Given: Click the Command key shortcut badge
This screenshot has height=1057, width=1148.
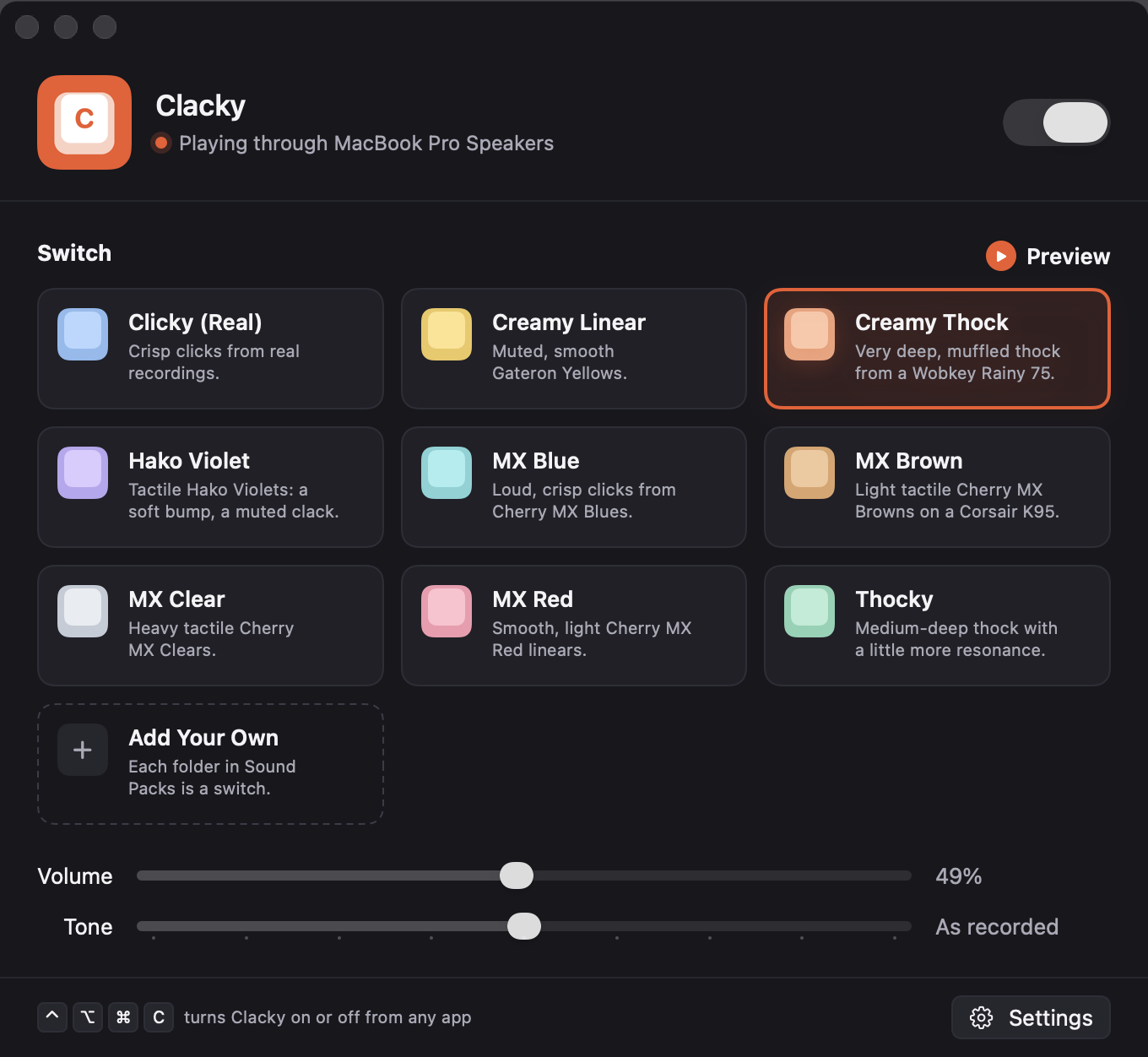Looking at the screenshot, I should 123,1017.
